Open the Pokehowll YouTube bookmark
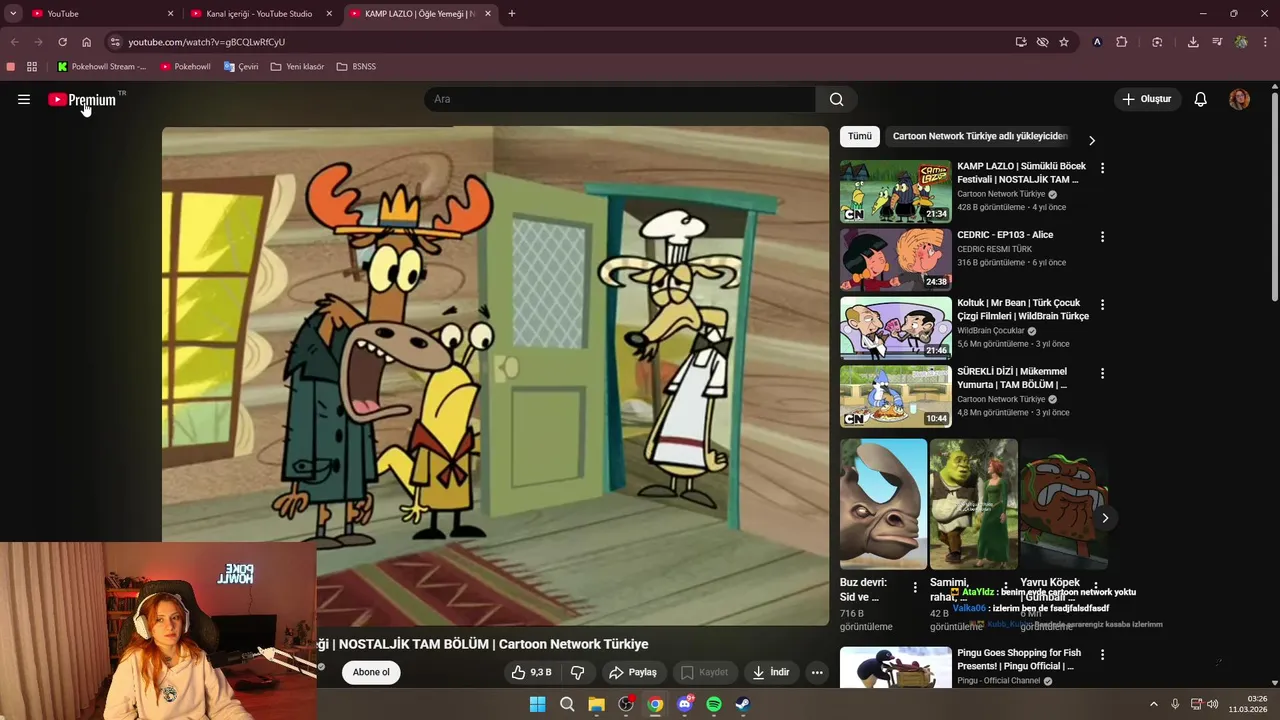 (x=186, y=67)
